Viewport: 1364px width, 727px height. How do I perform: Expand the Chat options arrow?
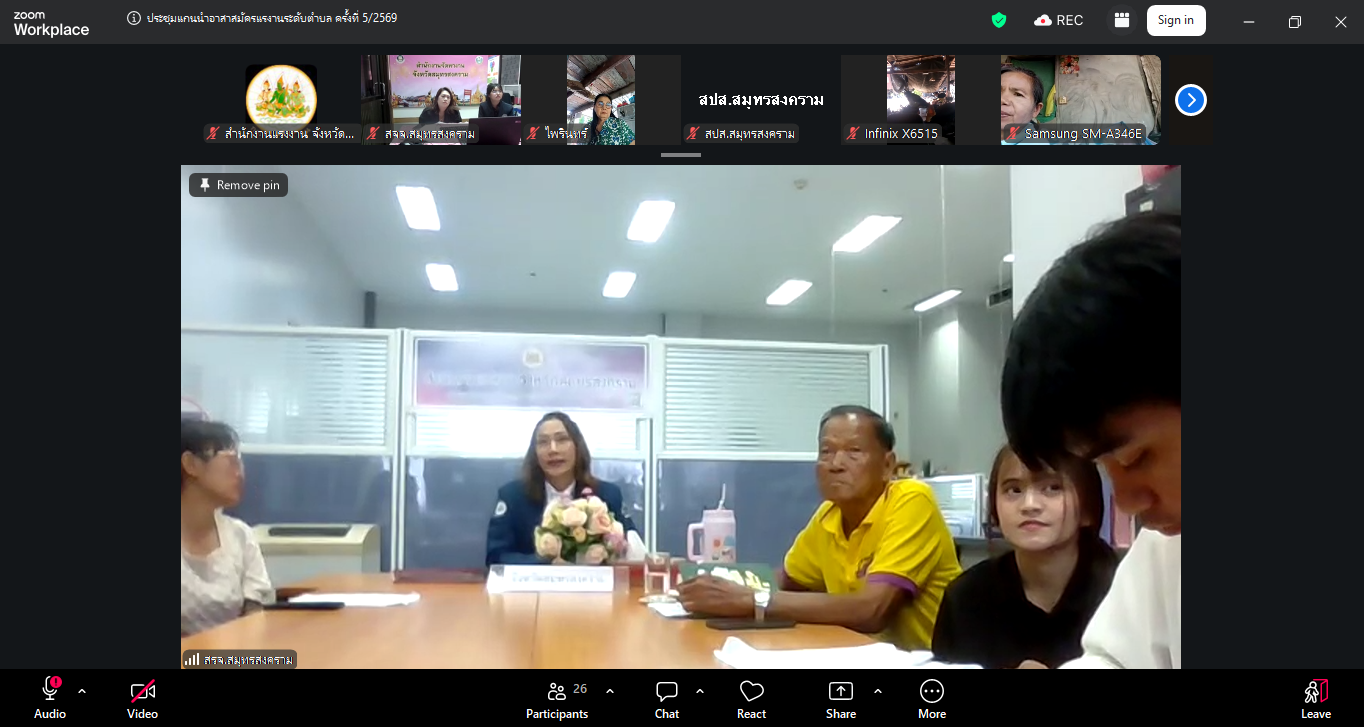(700, 691)
